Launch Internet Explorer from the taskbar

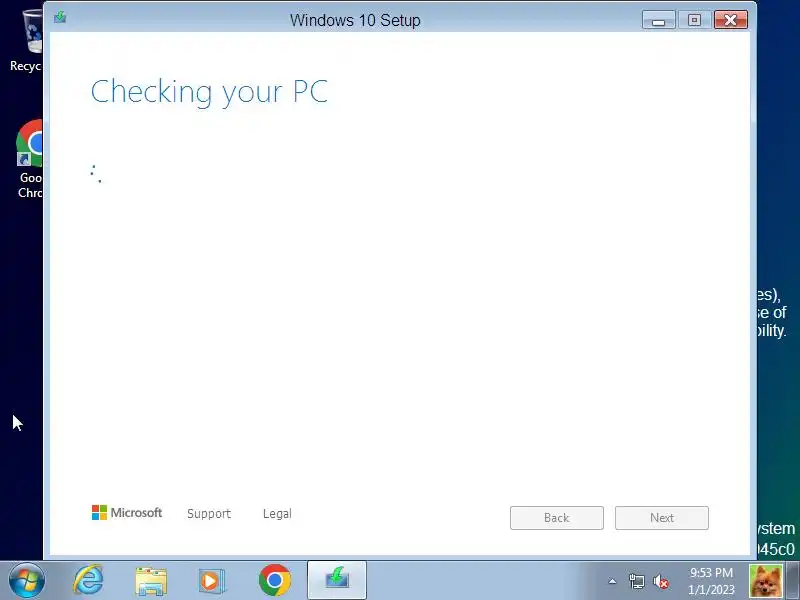[x=89, y=580]
